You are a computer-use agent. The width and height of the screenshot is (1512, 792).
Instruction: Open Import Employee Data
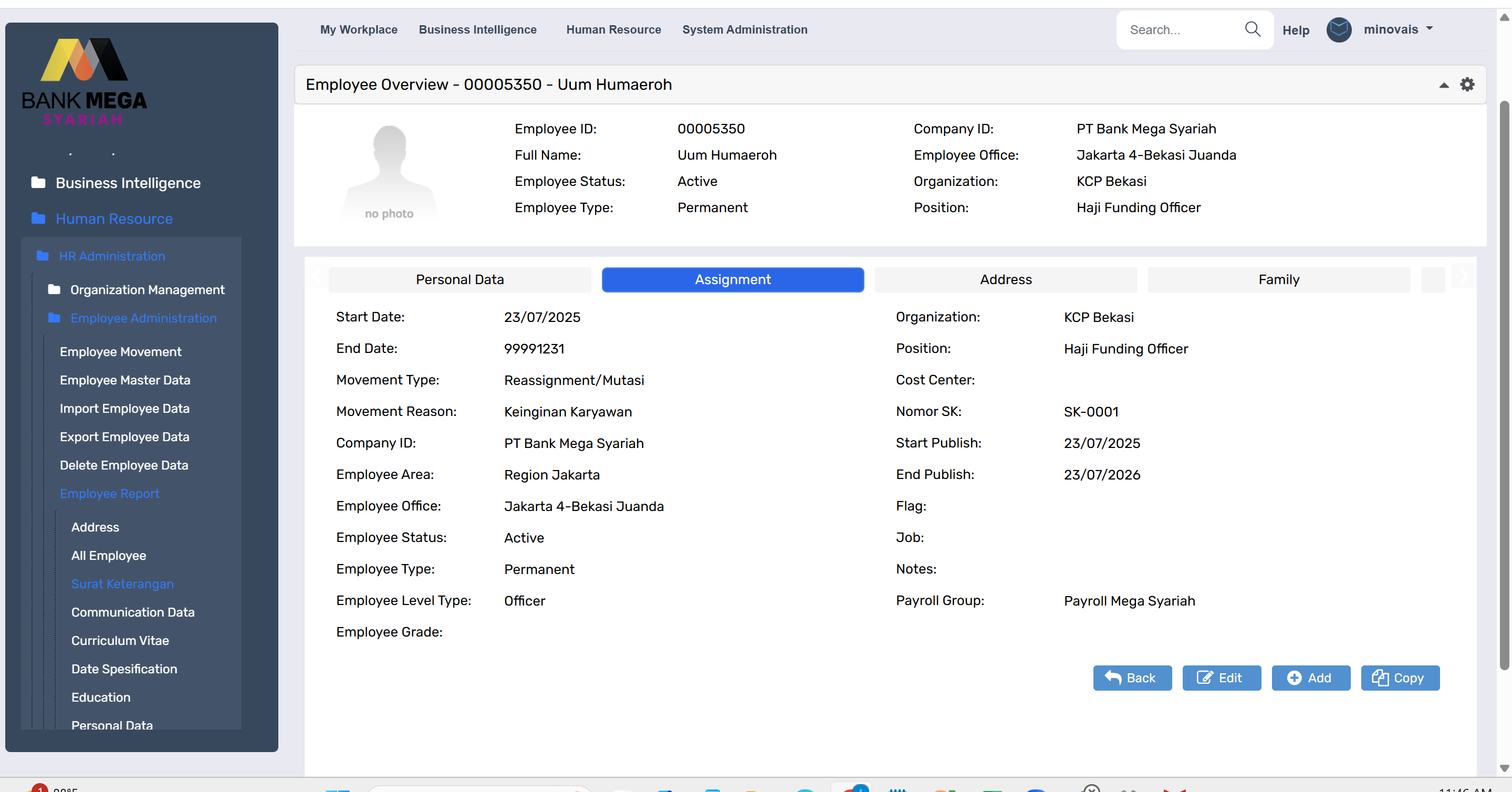124,409
